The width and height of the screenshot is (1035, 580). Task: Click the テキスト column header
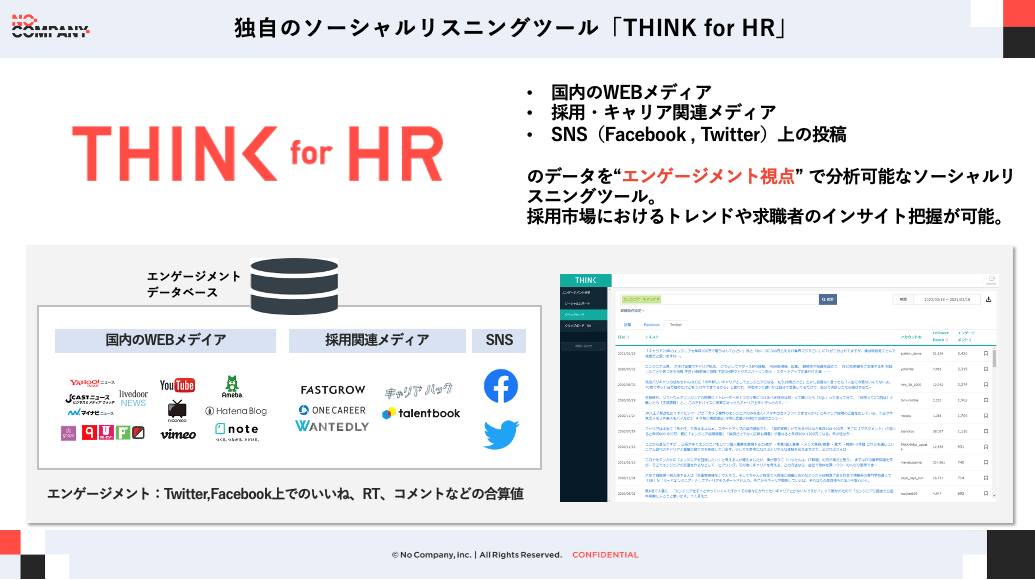pyautogui.click(x=652, y=337)
